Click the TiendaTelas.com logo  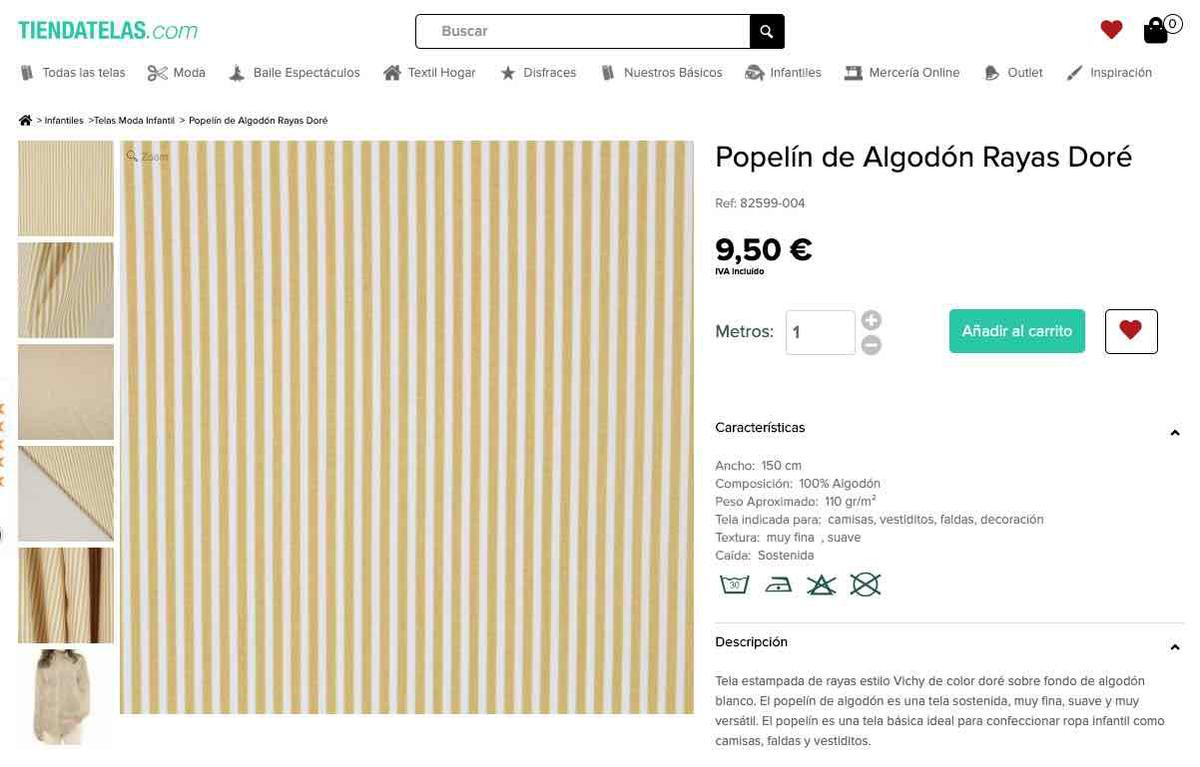pos(108,31)
